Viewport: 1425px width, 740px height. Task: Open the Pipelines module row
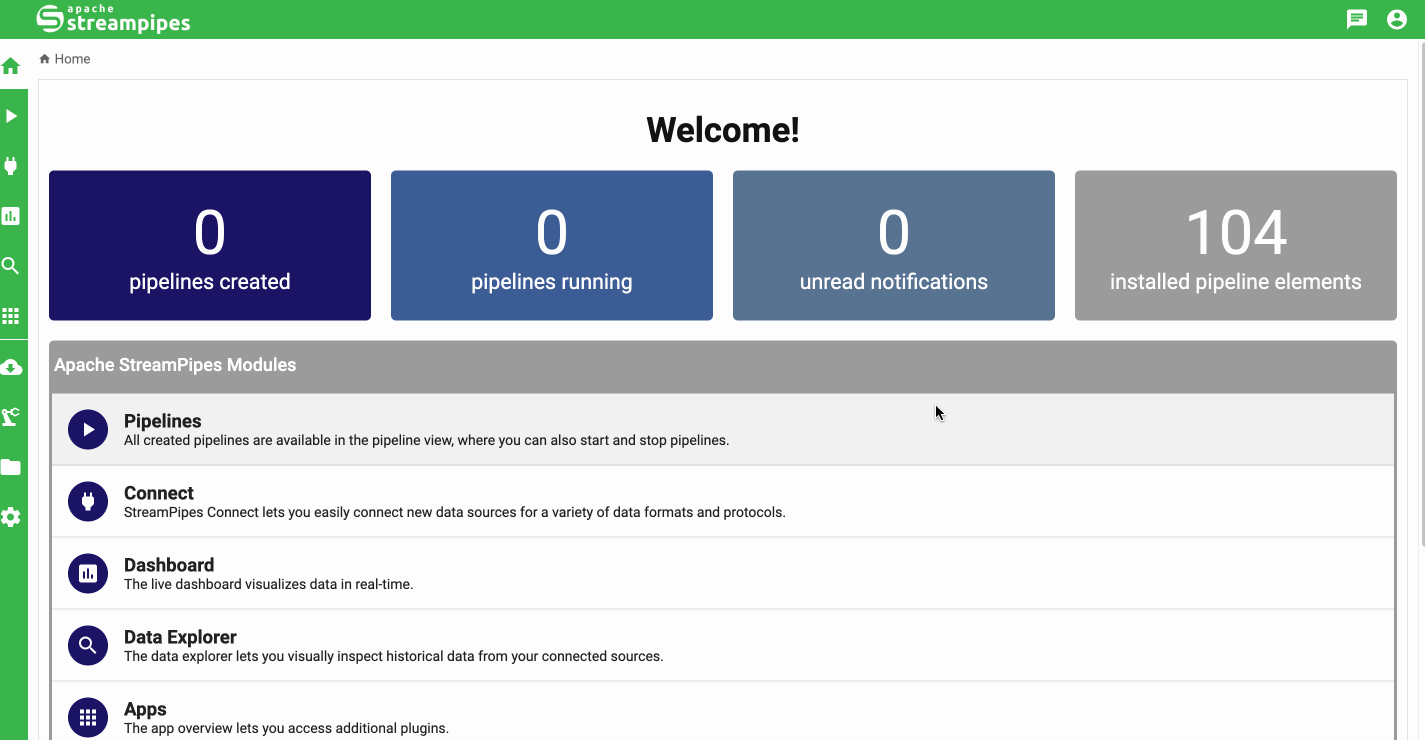(x=722, y=429)
